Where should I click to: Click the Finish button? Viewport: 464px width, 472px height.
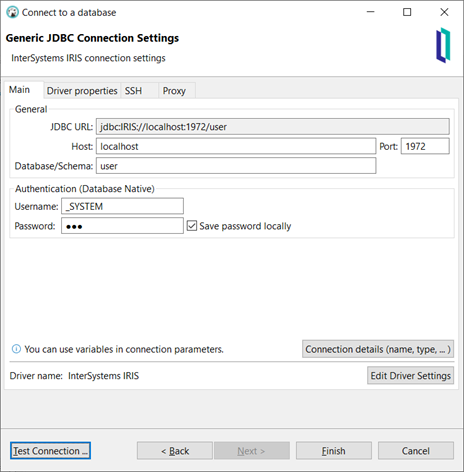point(334,451)
